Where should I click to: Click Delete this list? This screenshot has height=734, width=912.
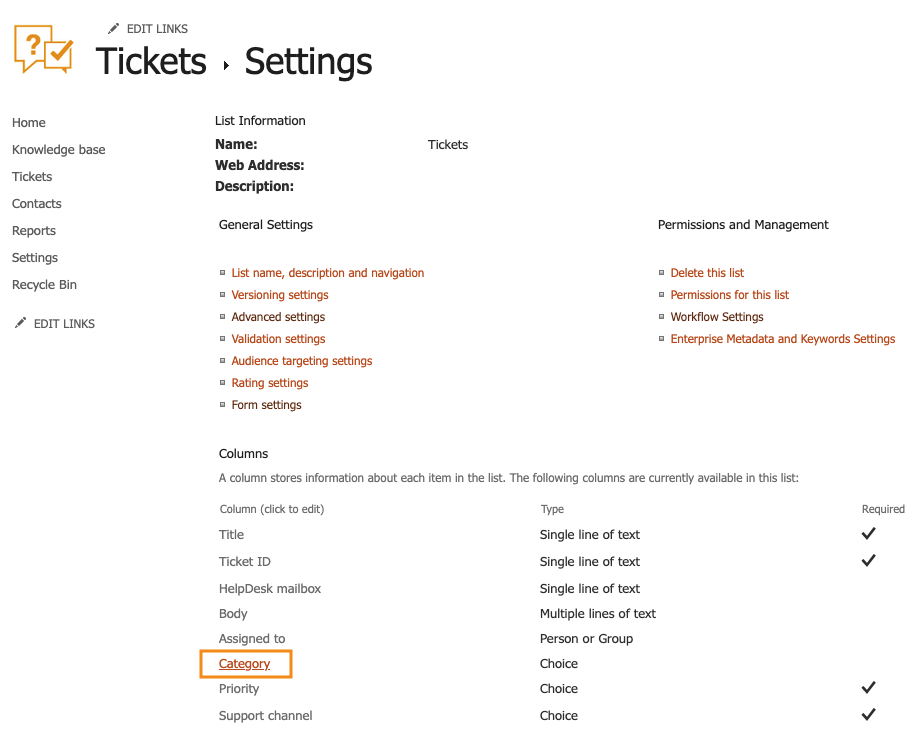click(707, 273)
